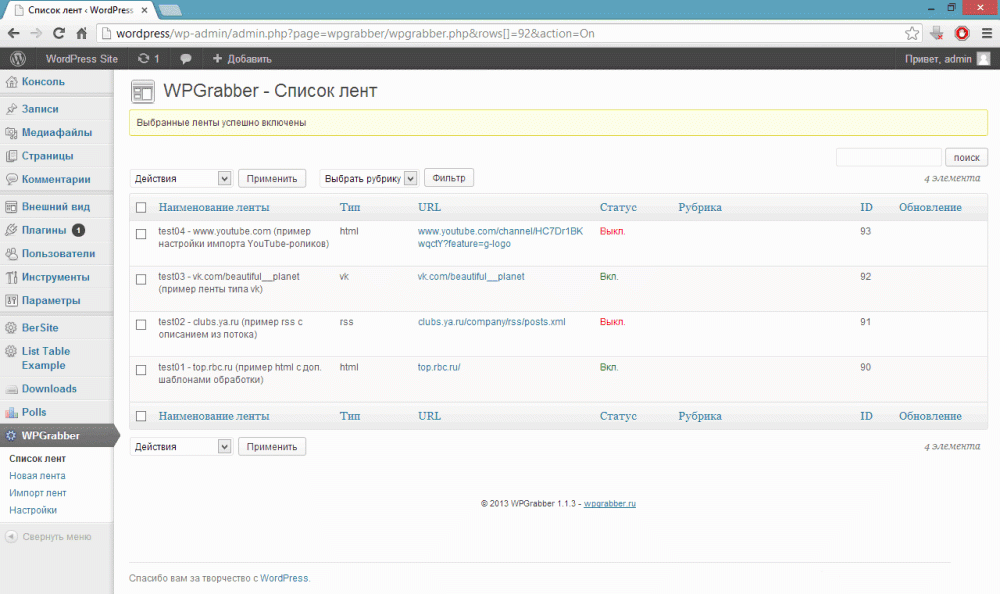
Task: Tick the checkbox for test04 YouTube feed
Action: tap(141, 233)
